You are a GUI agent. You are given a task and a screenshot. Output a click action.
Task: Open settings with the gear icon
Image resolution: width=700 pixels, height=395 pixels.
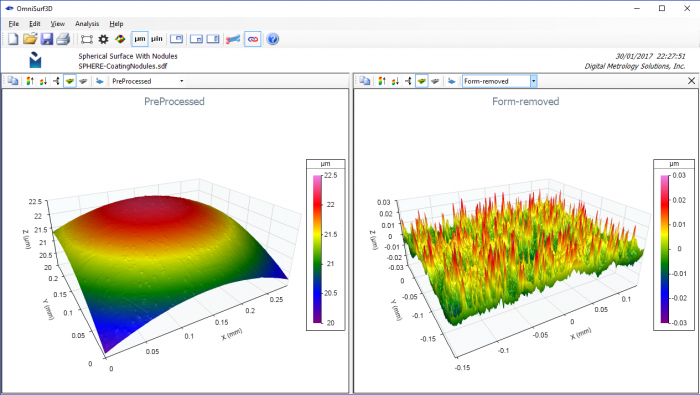(x=104, y=39)
